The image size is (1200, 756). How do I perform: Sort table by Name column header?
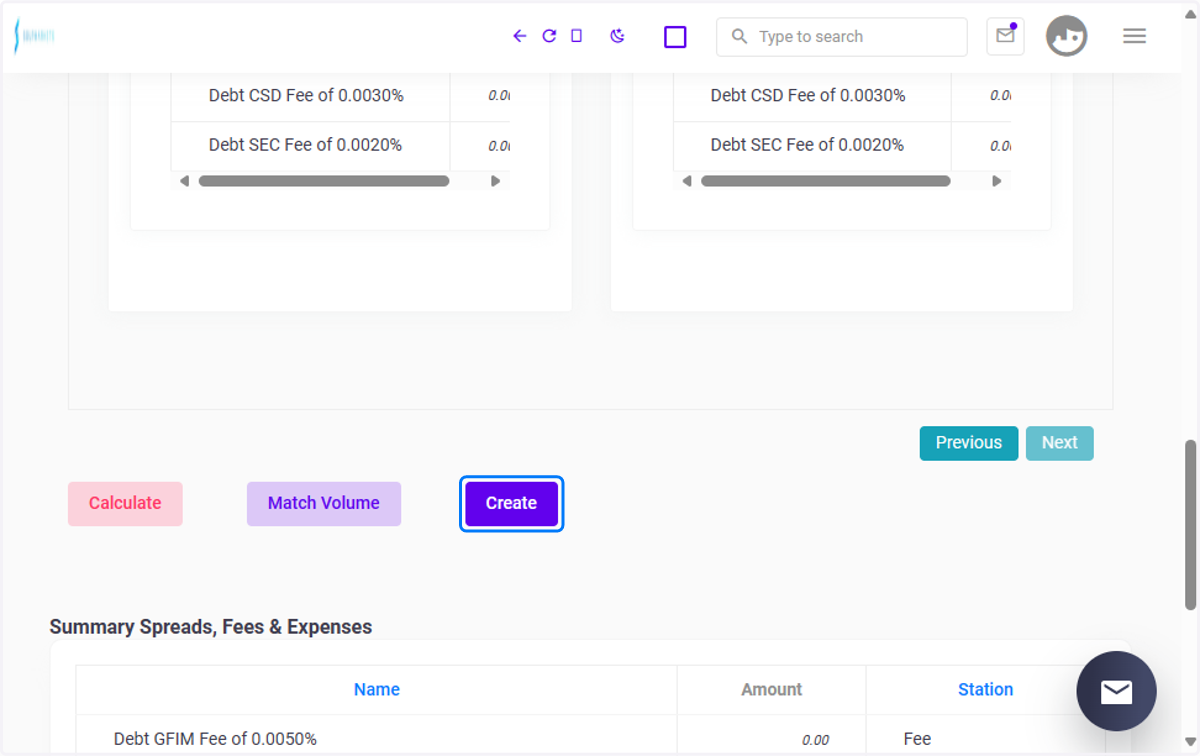pyautogui.click(x=377, y=689)
